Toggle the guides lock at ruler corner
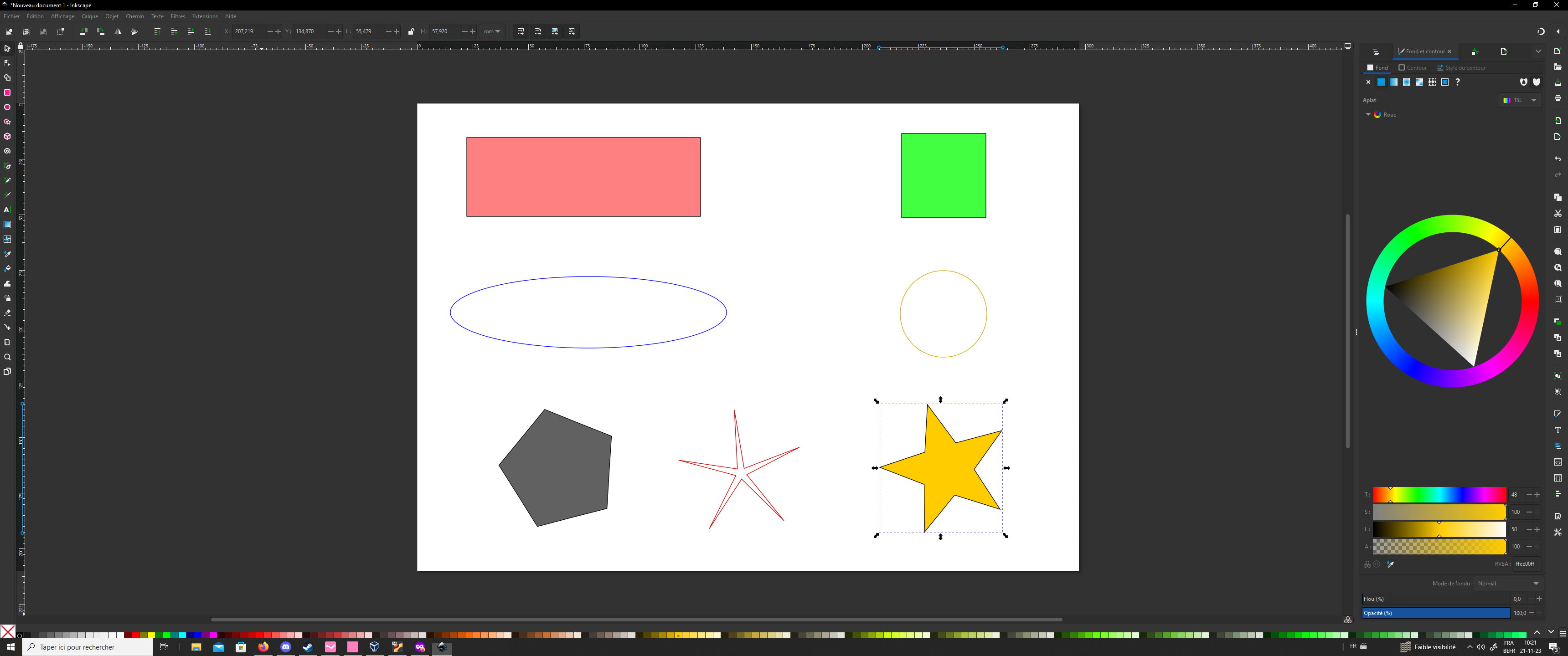1568x656 pixels. [x=21, y=46]
